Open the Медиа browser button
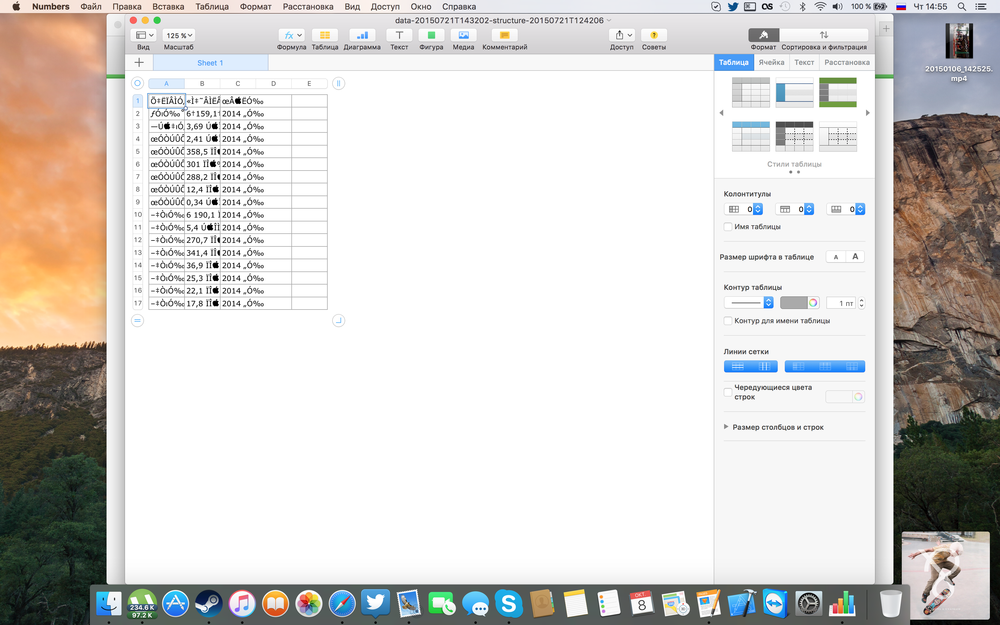 (464, 36)
